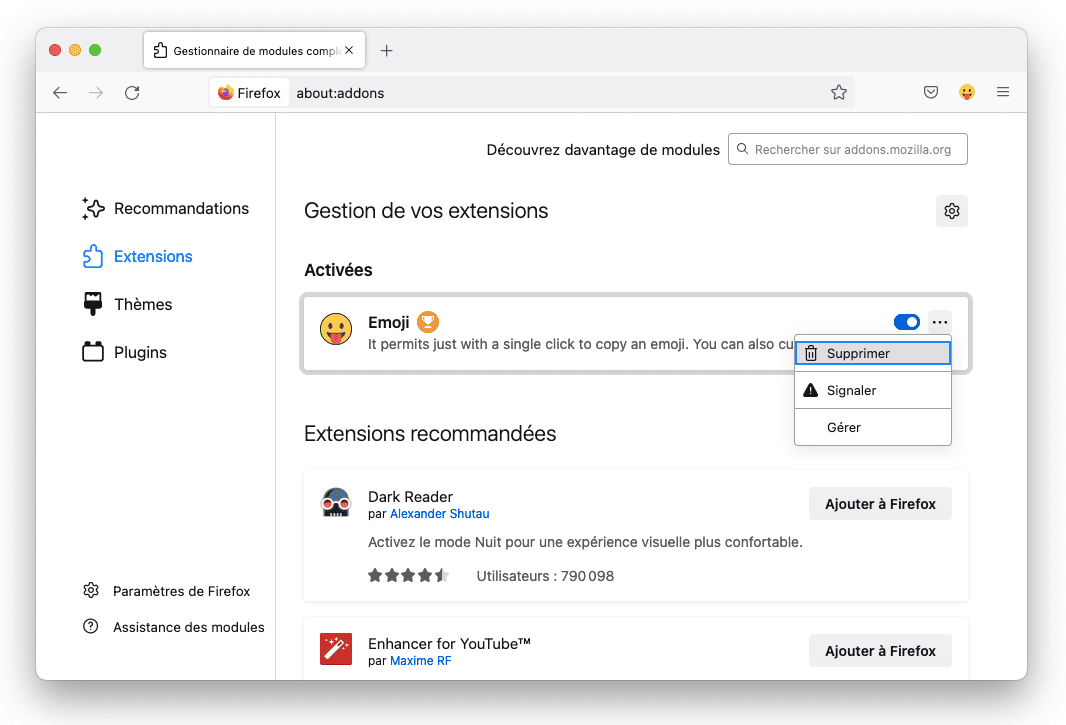Image resolution: width=1066 pixels, height=725 pixels.
Task: Reload the current page
Action: click(132, 92)
